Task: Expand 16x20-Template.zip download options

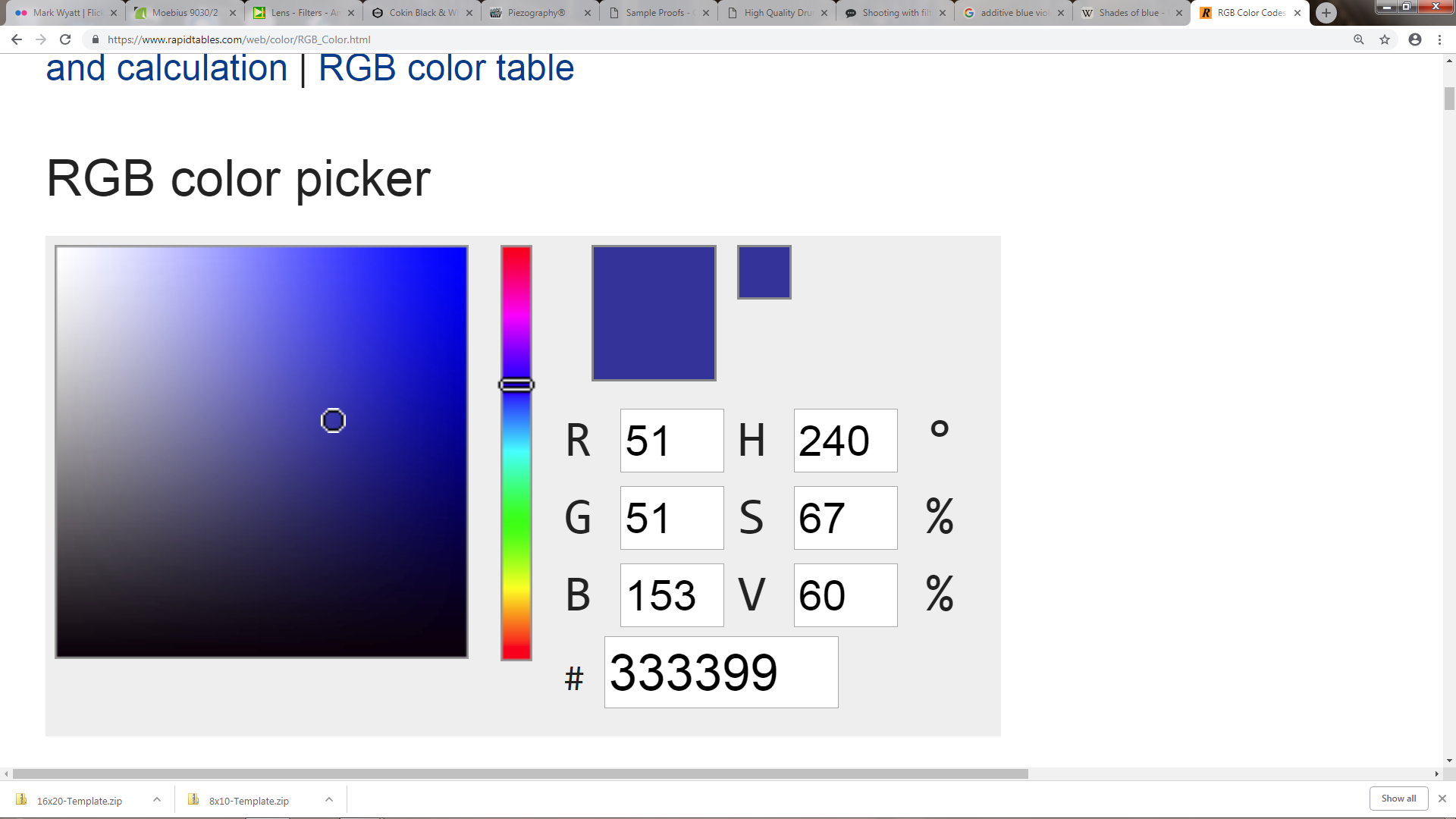Action: (x=157, y=800)
